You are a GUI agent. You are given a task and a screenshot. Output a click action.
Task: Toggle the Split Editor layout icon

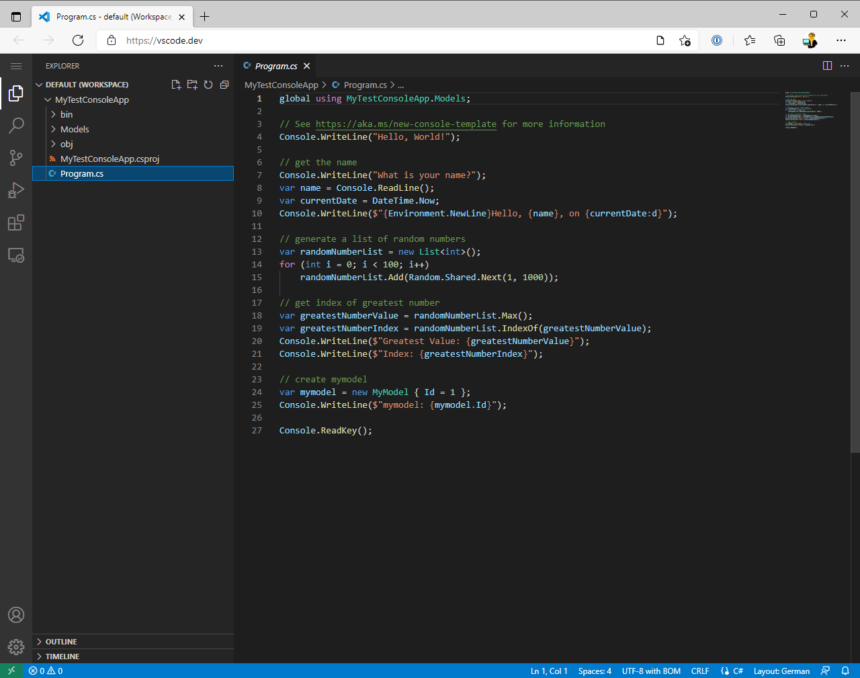[x=826, y=63]
